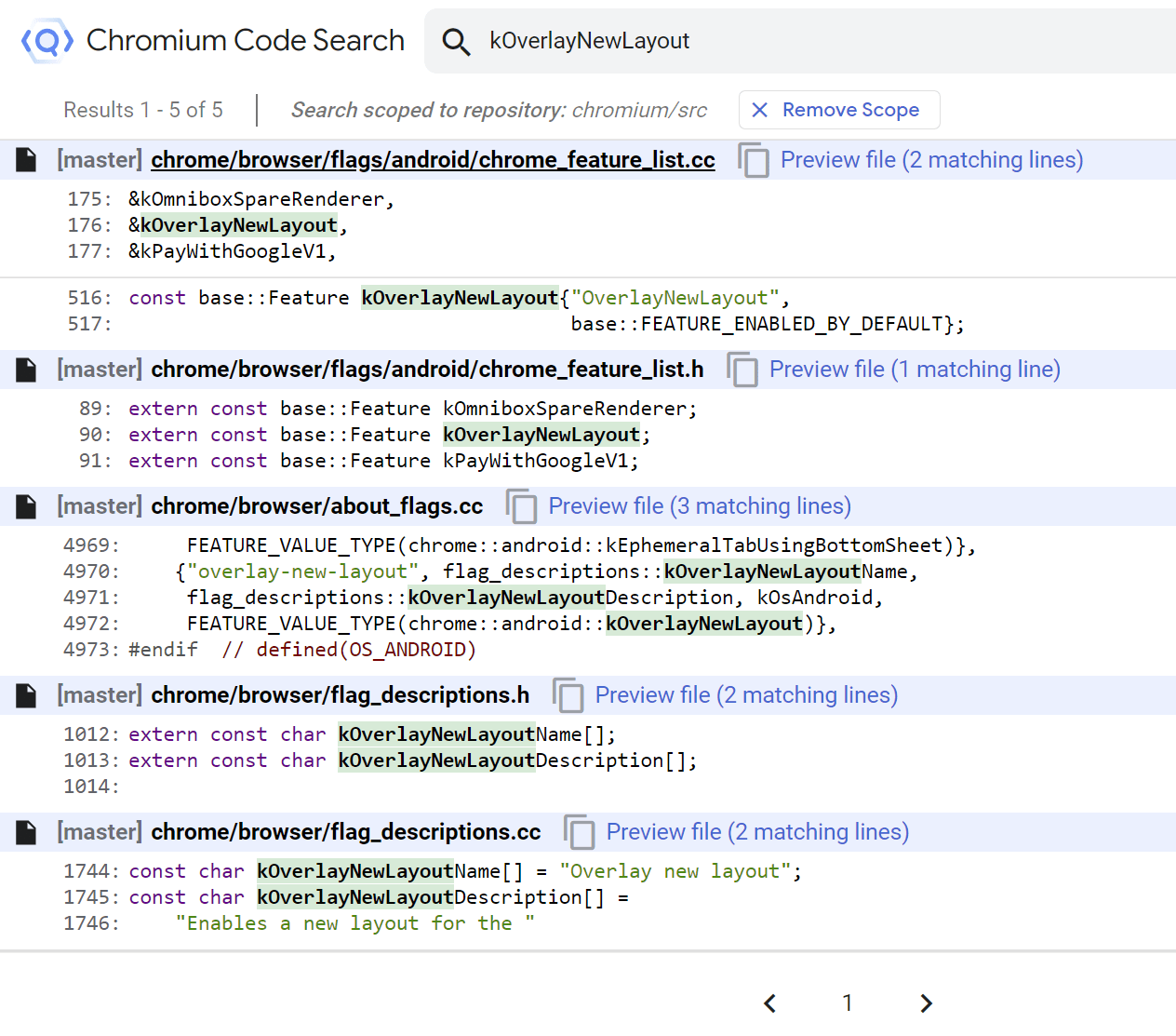
Task: Click line 91 extern kPayWithGoogleV1
Action: click(x=383, y=461)
